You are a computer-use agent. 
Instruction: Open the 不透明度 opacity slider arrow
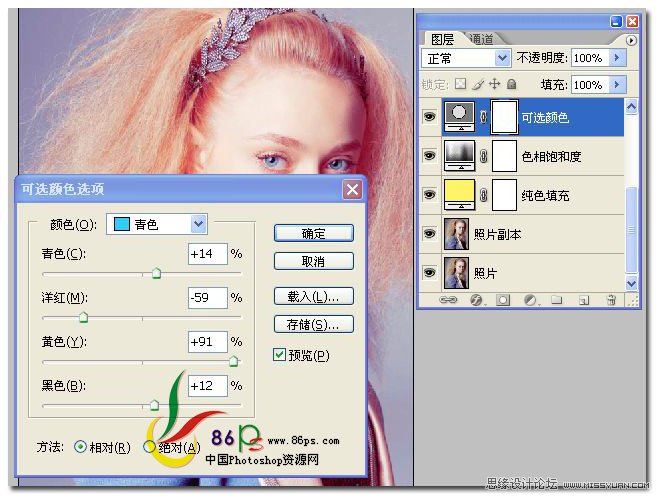pyautogui.click(x=617, y=57)
